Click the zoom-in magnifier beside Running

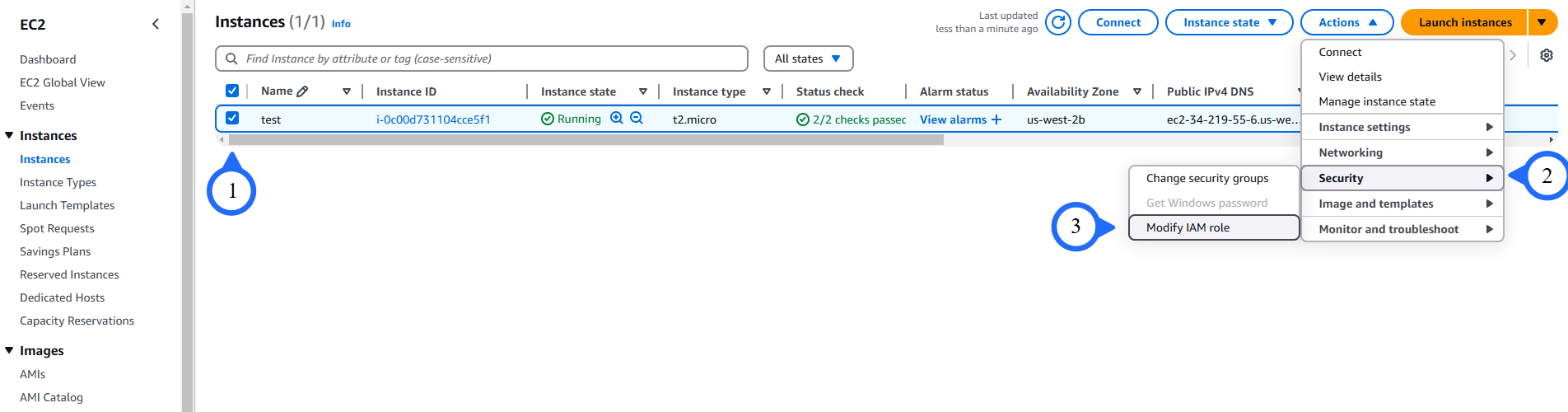pyautogui.click(x=617, y=119)
